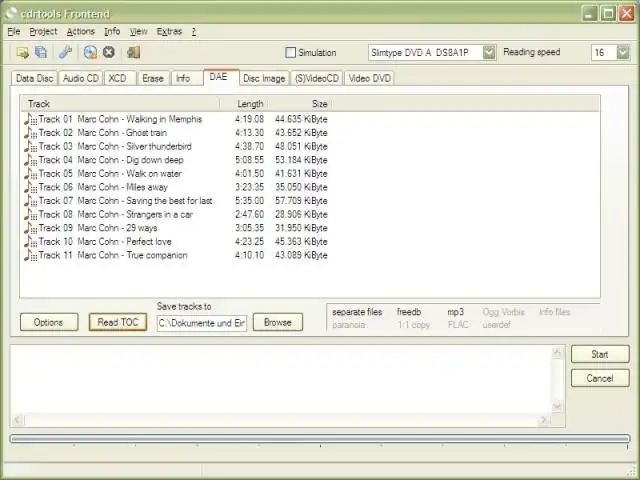Select 'Marc Cohn - Strangers in a car'
Viewport: 640px width, 480px height.
135,214
